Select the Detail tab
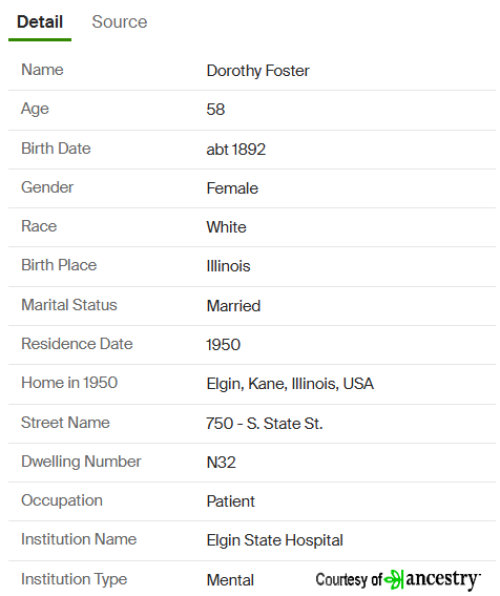Image resolution: width=500 pixels, height=596 pixels. [40, 22]
